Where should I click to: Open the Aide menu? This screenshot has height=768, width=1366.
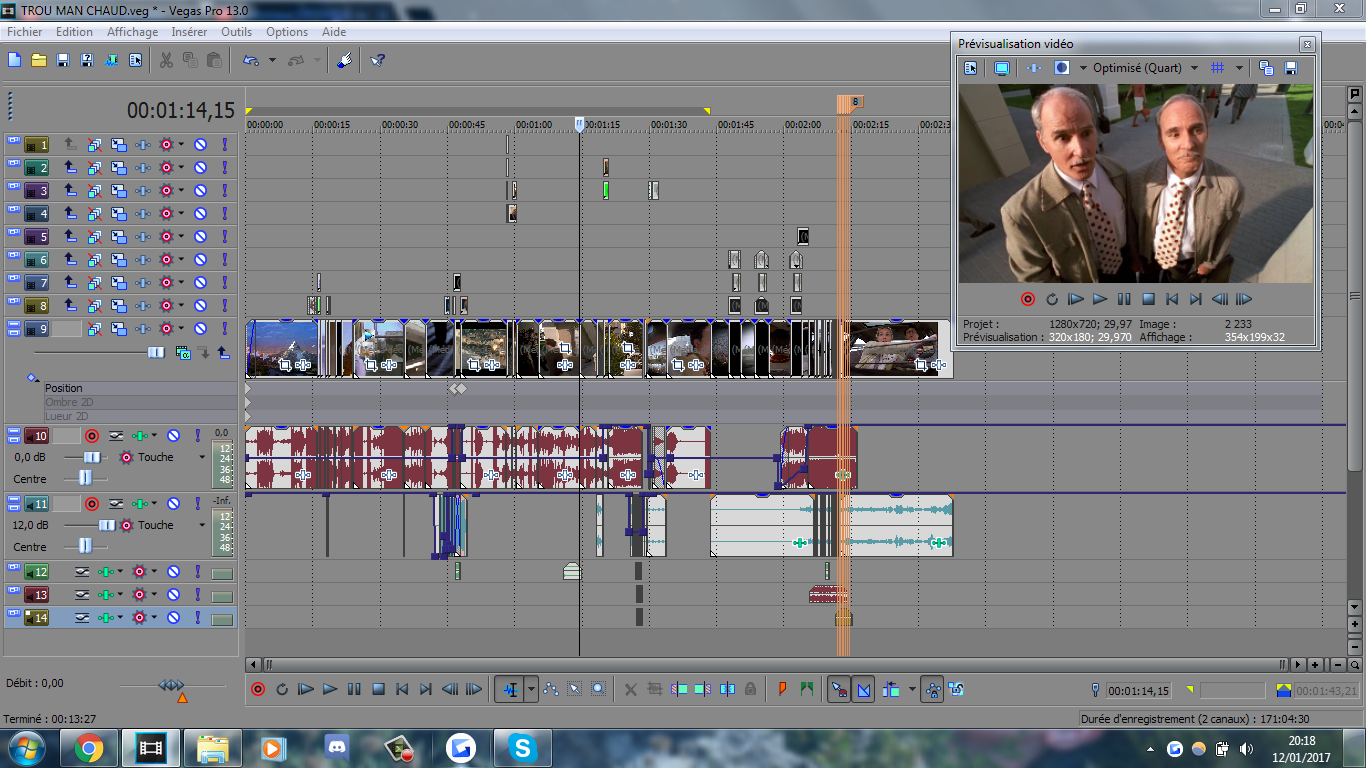click(x=334, y=32)
